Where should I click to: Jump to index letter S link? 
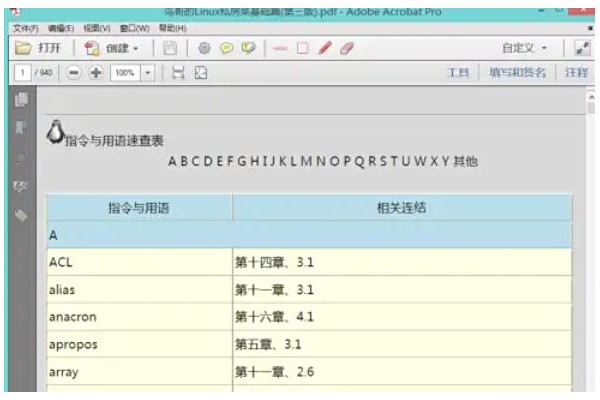tap(383, 161)
